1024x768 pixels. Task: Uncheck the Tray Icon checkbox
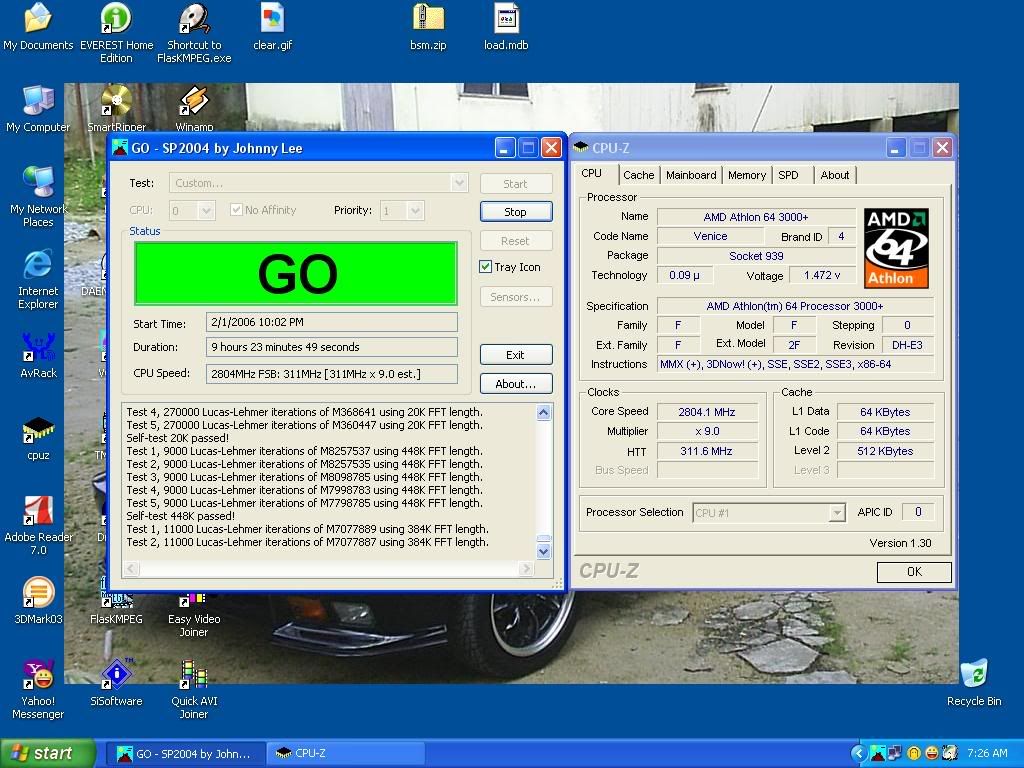tap(485, 266)
